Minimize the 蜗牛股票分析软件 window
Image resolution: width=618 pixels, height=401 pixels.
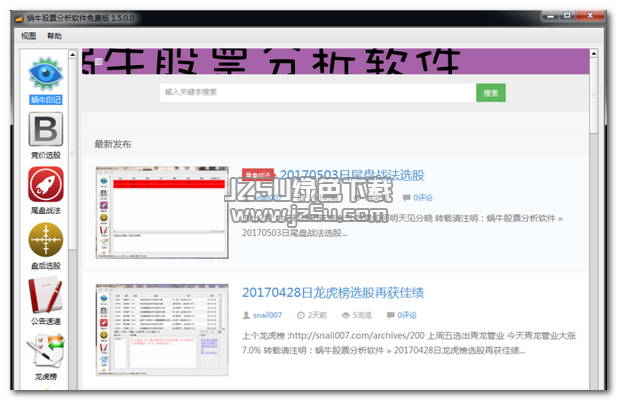pos(551,16)
